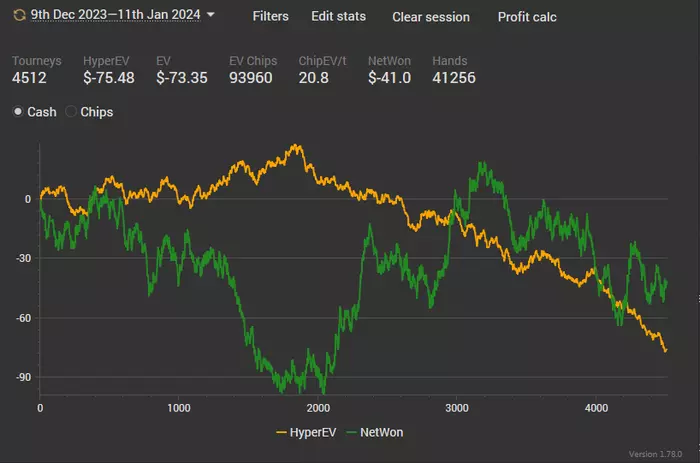The height and width of the screenshot is (463, 700).
Task: Open Edit stats
Action: [x=338, y=17]
